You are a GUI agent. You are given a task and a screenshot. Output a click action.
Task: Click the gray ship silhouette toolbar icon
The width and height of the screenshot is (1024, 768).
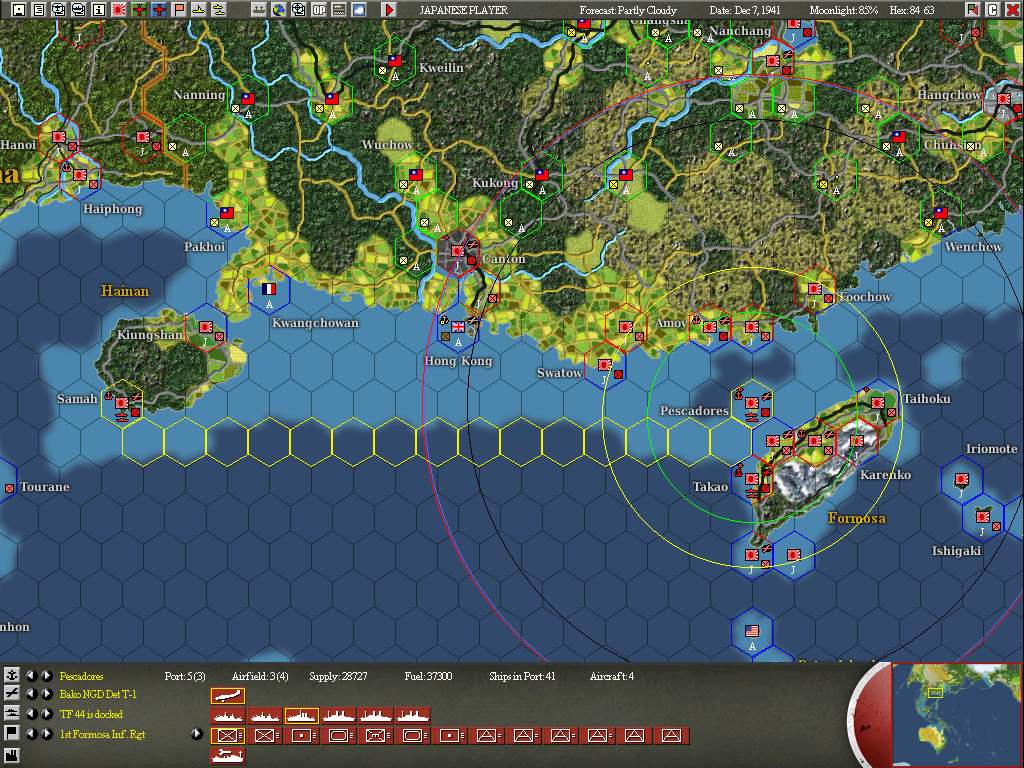[259, 9]
